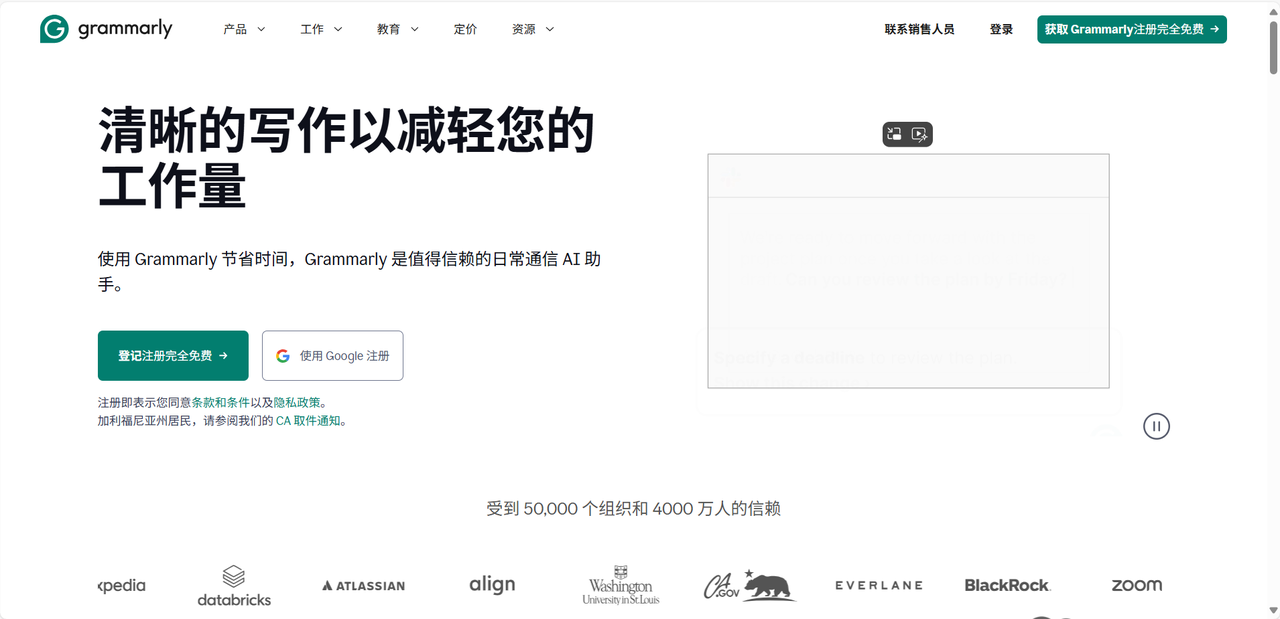Click the demo video preview area
1280x619 pixels.
tap(908, 270)
